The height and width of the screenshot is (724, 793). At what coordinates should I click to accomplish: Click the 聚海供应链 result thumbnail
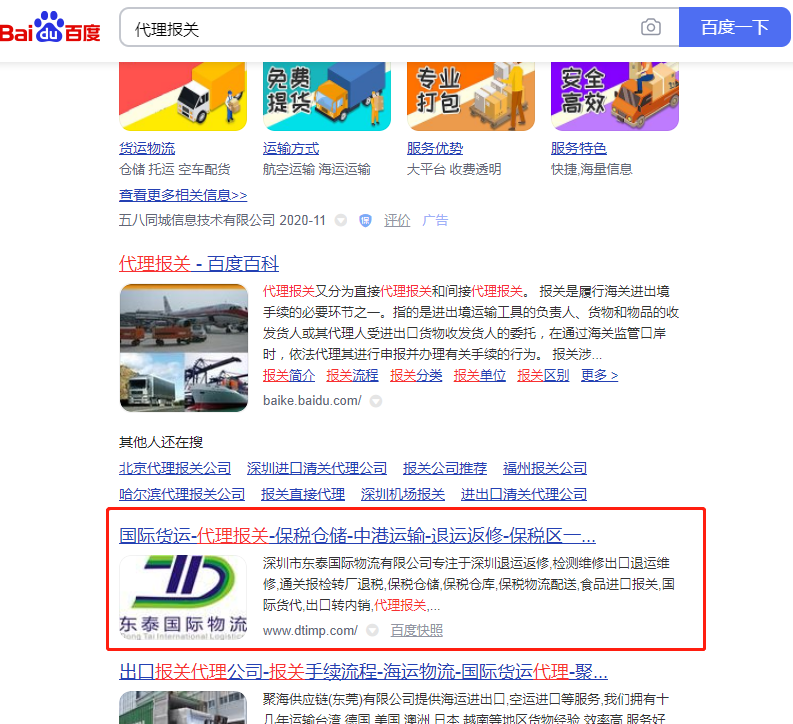click(183, 707)
